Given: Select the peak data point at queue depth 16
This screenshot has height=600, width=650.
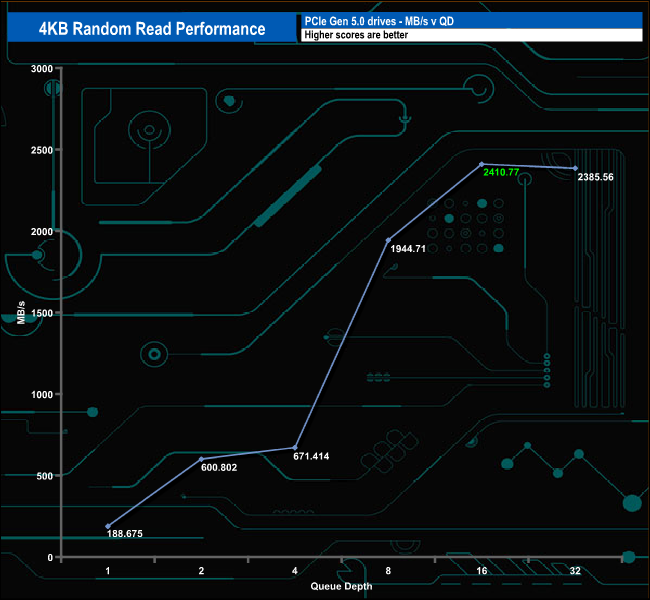Looking at the screenshot, I should tap(481, 164).
